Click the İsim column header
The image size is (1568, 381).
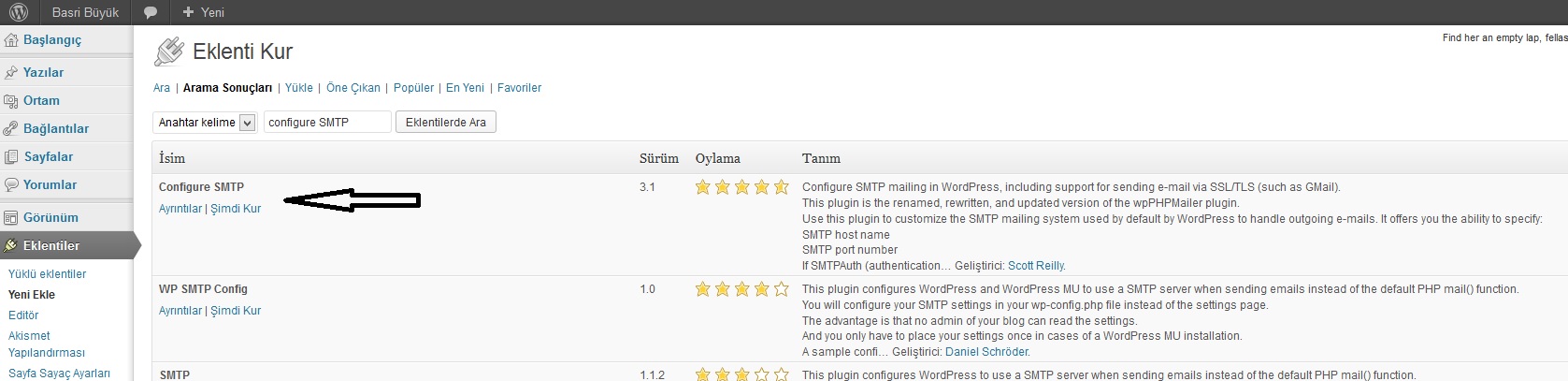(172, 158)
